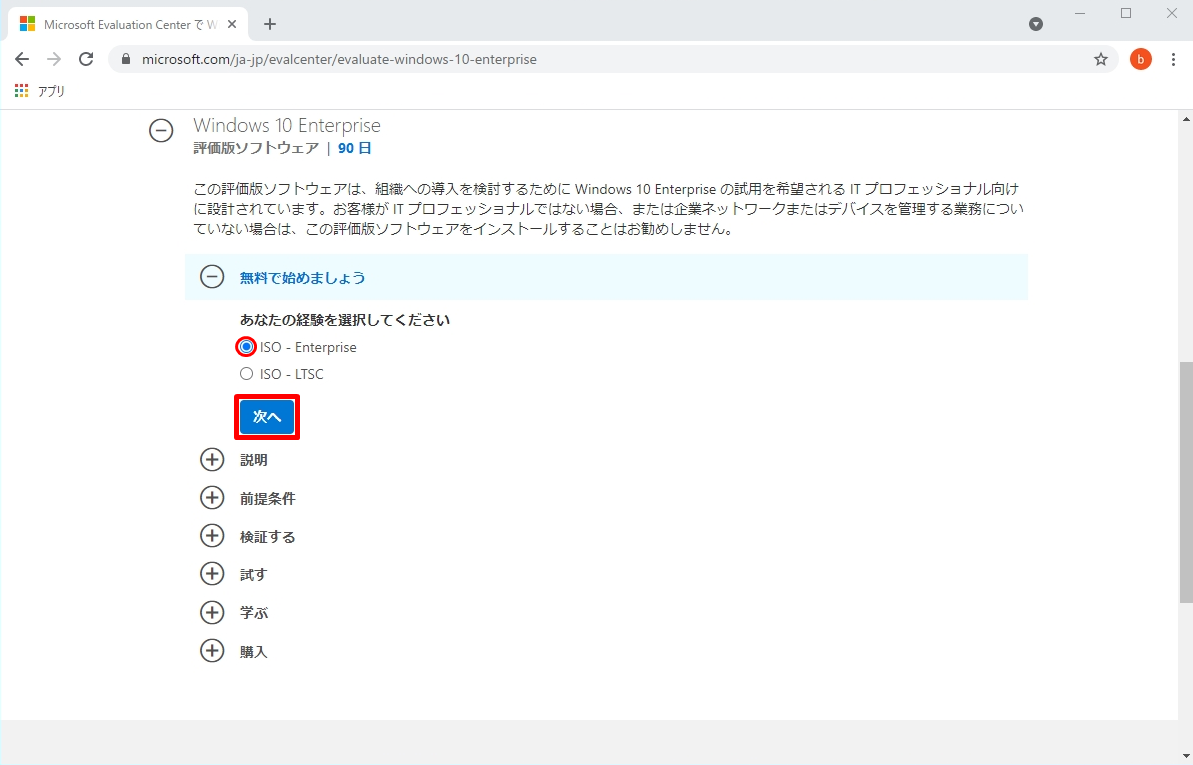Select the ISO - Enterprise radio option
1193x765 pixels.
click(x=246, y=347)
